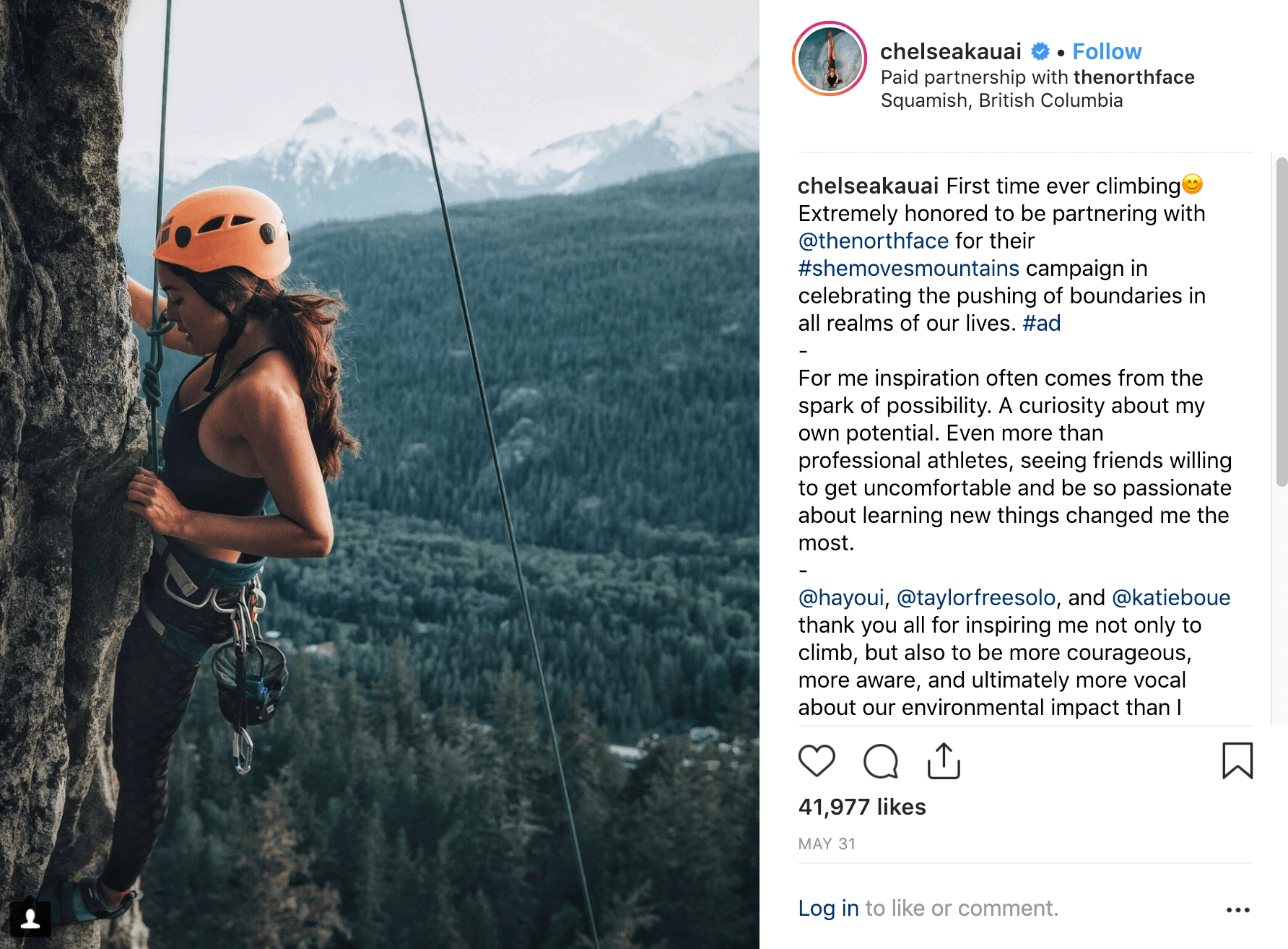Open the @thenorthface mention in caption
This screenshot has width=1288, height=949.
pyautogui.click(x=873, y=240)
